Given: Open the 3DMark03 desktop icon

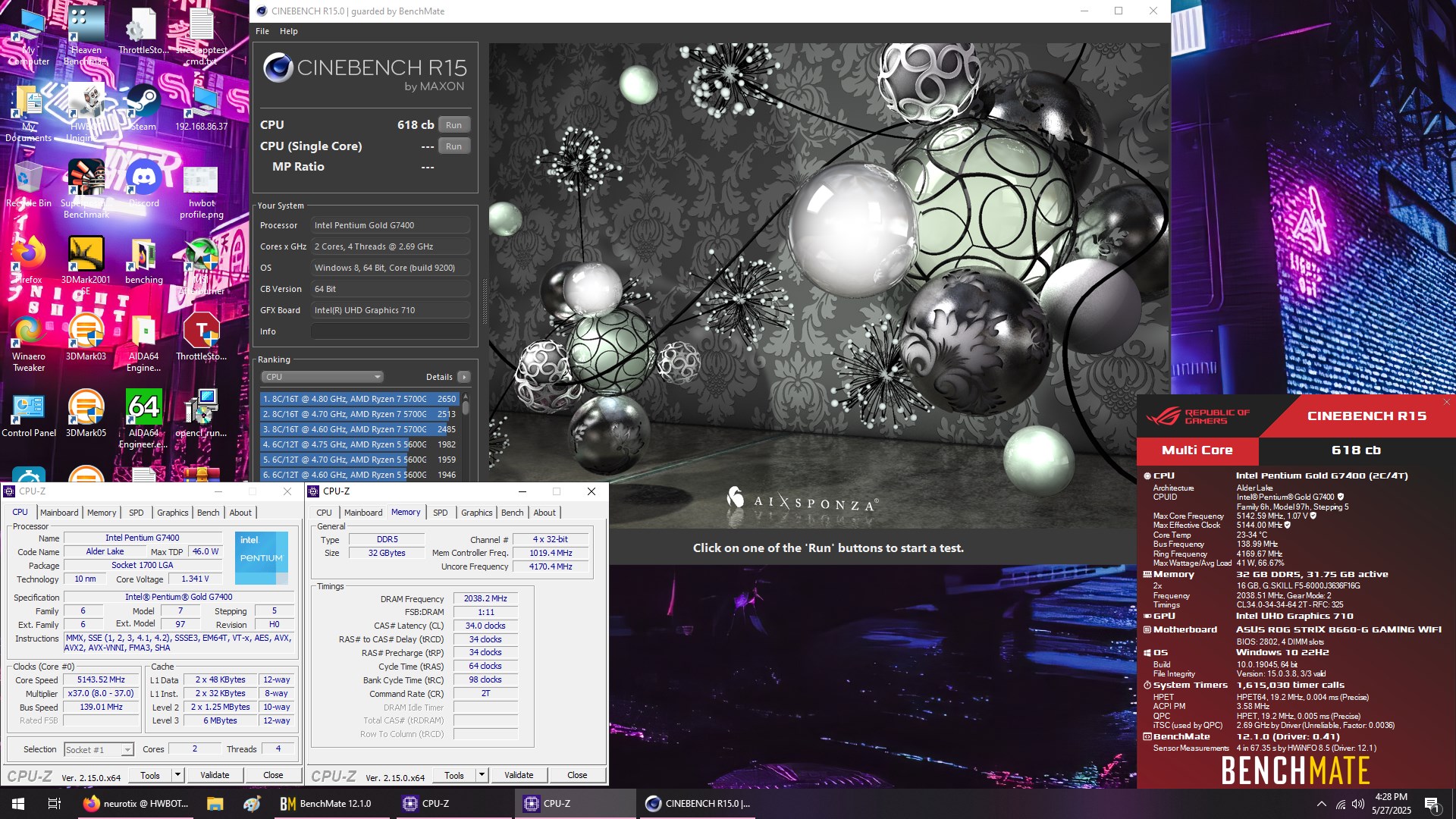Looking at the screenshot, I should [86, 337].
